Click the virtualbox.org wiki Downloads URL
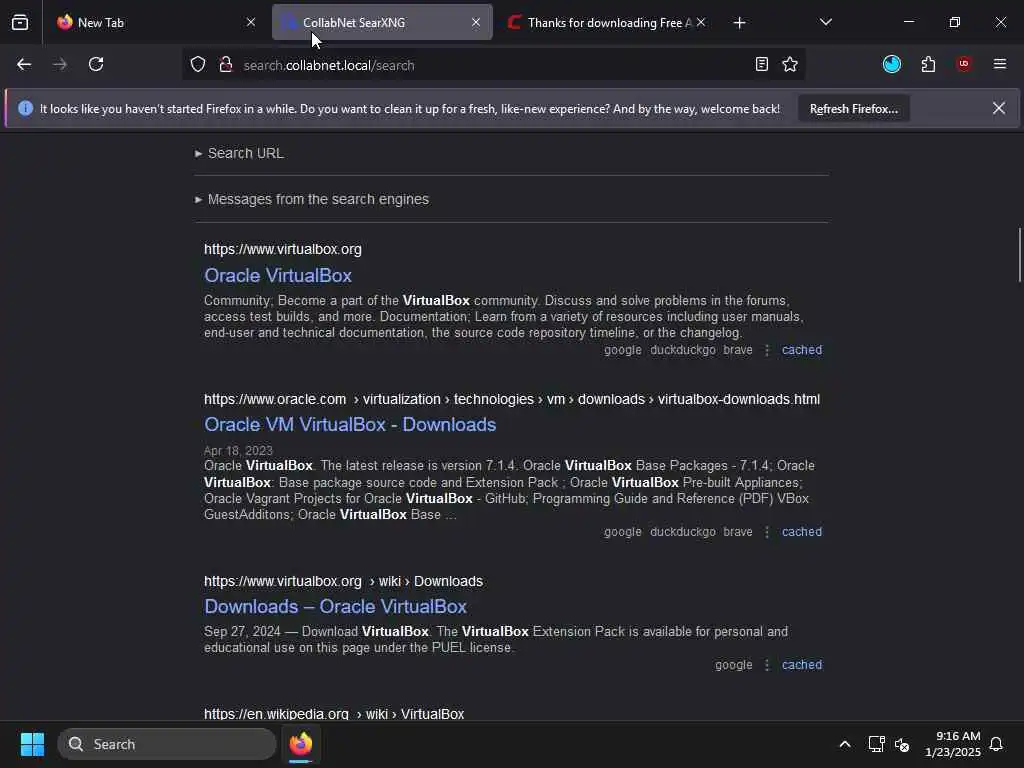1024x768 pixels. [x=344, y=581]
